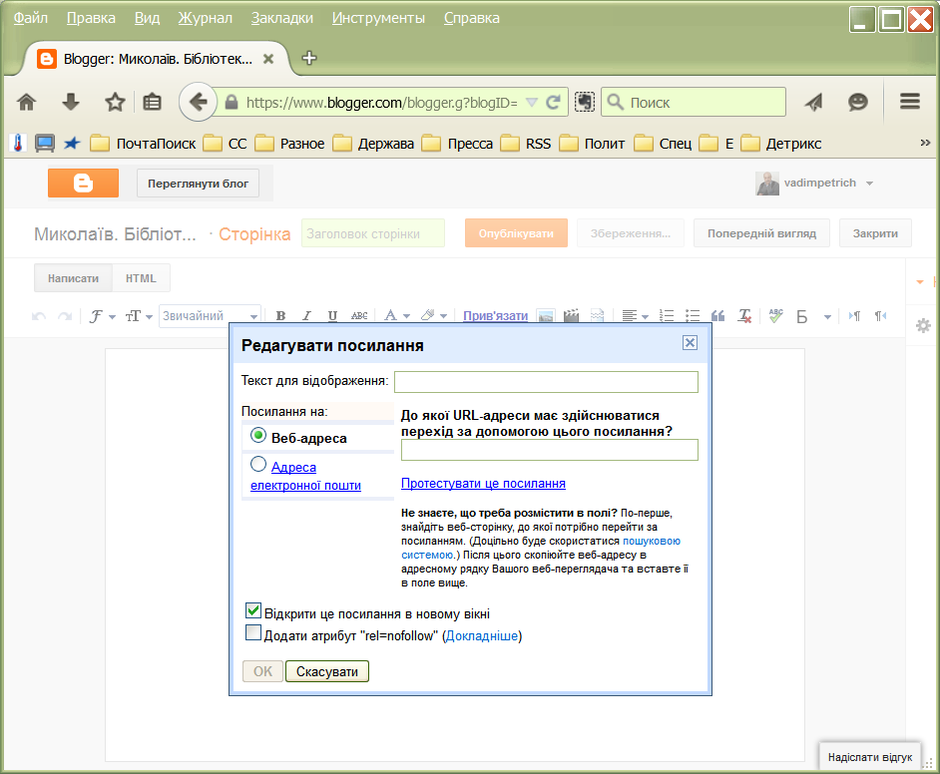Apply strikethrough ABC formatting
This screenshot has width=940, height=774.
pos(359,316)
